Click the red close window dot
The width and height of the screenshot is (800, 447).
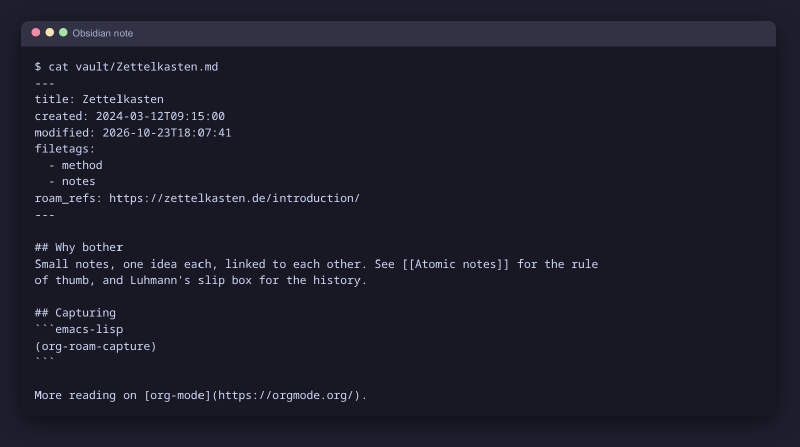point(36,33)
